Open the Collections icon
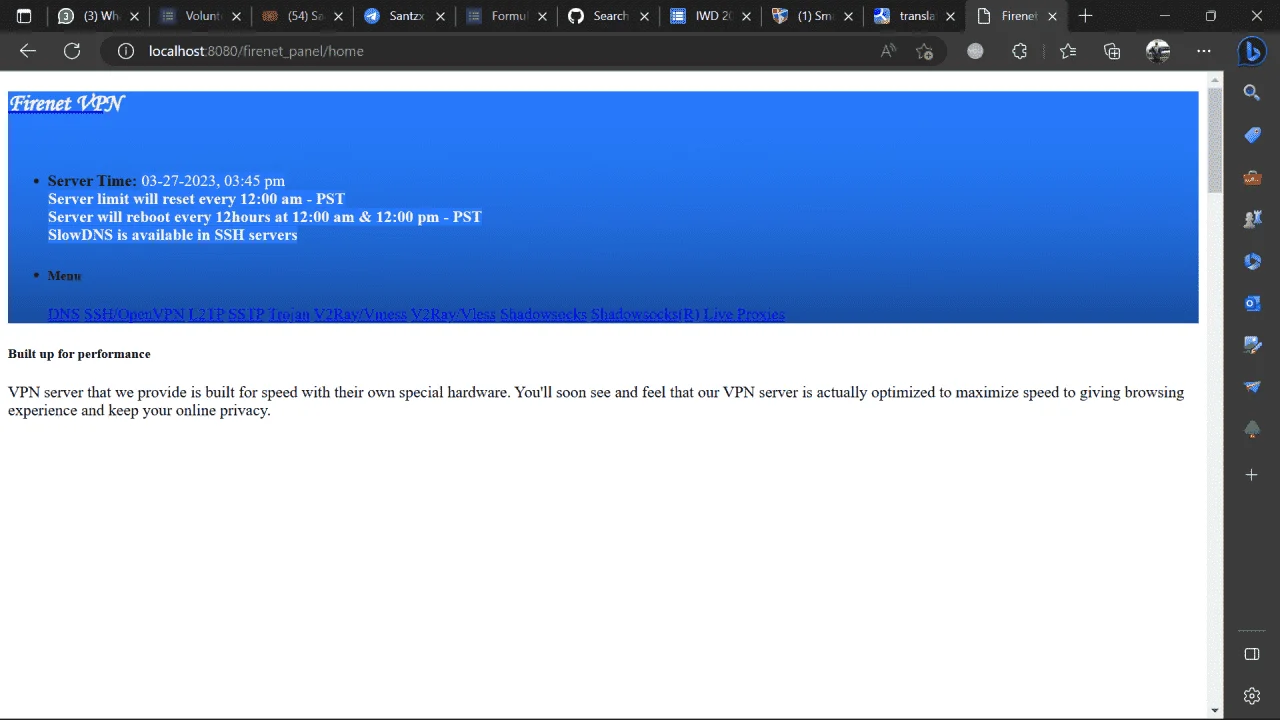 [1112, 51]
